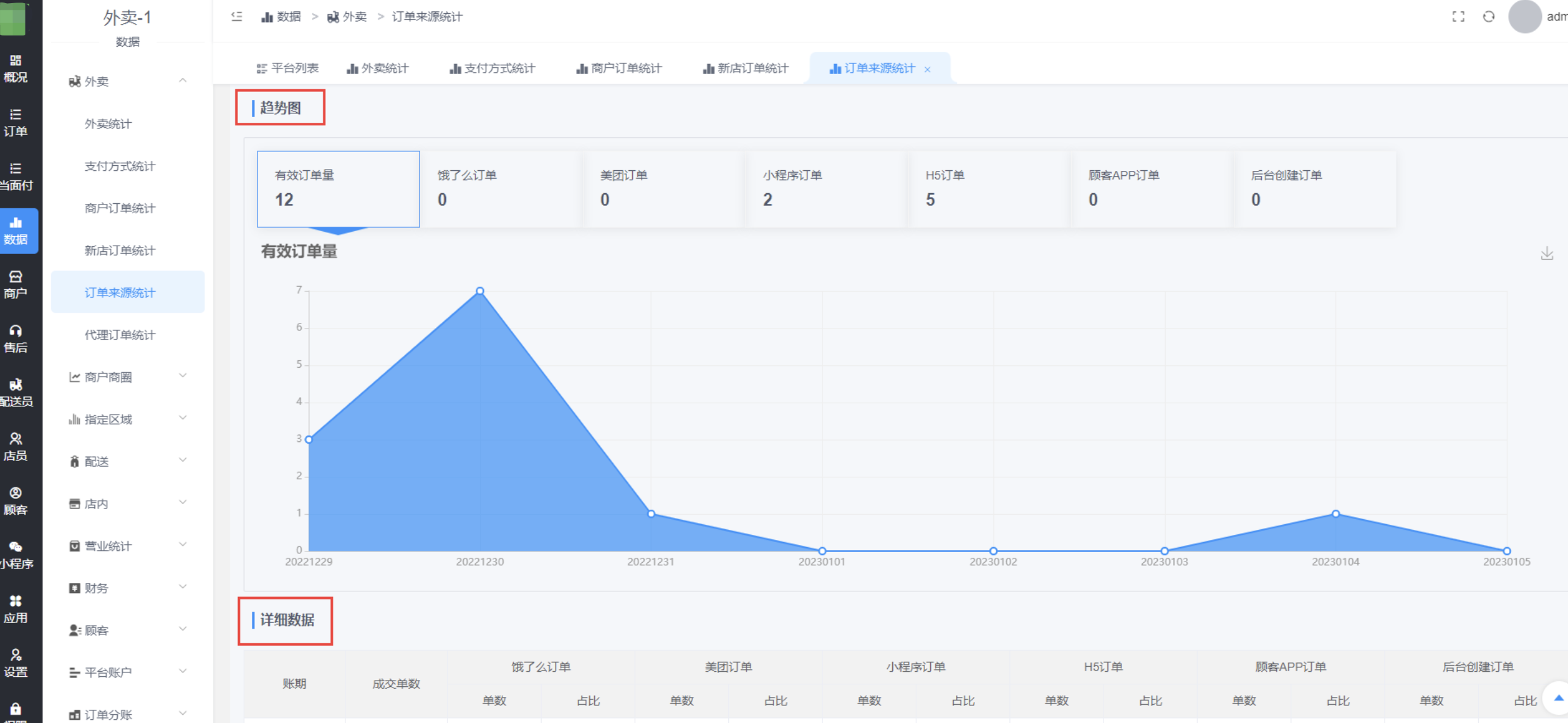1568x723 pixels.
Task: Switch to the 外卖统计 tab
Action: 378,68
